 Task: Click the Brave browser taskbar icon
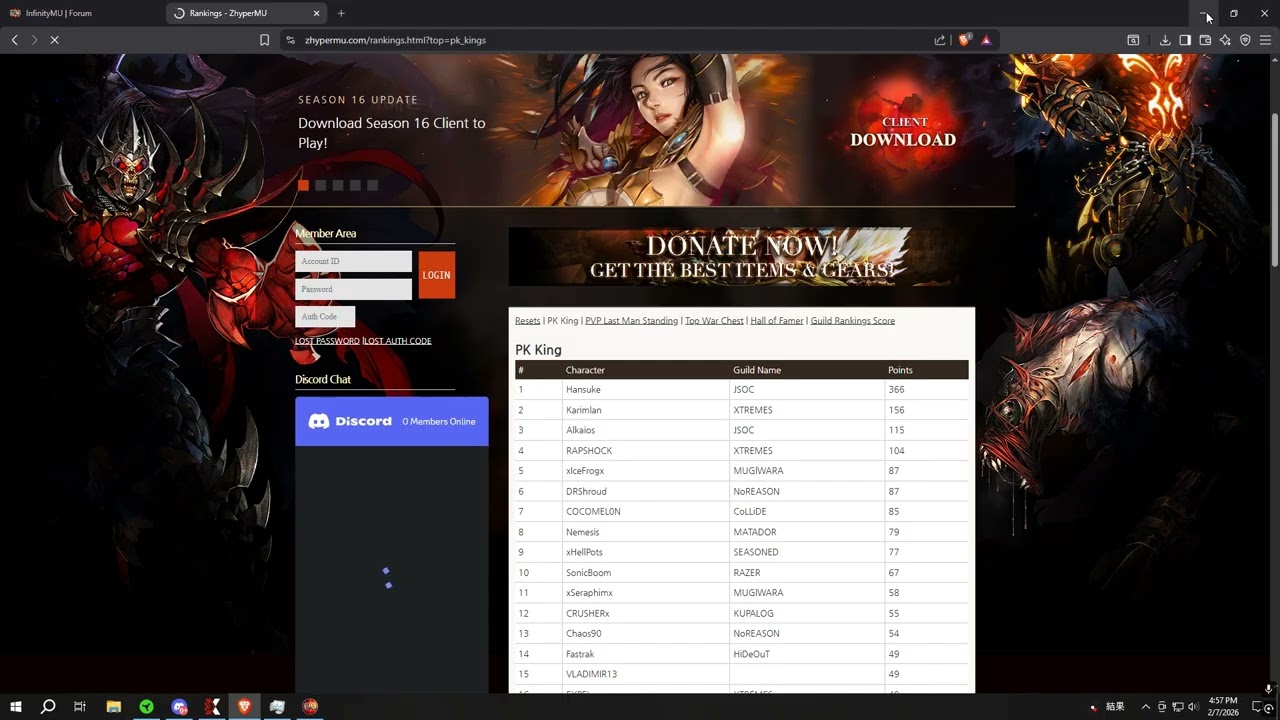245,706
